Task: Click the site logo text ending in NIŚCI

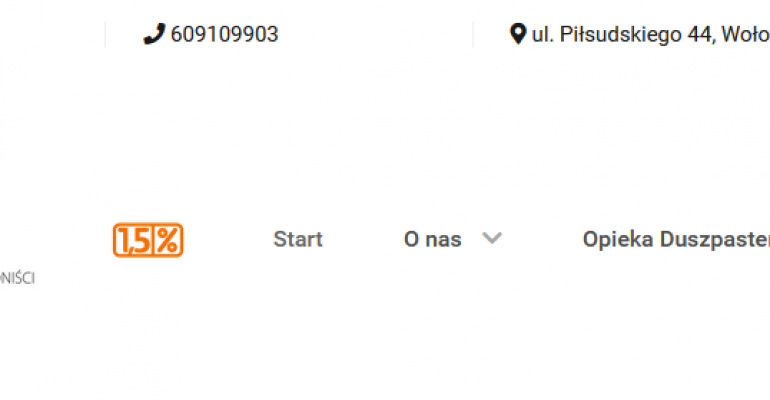Action: click(x=17, y=278)
